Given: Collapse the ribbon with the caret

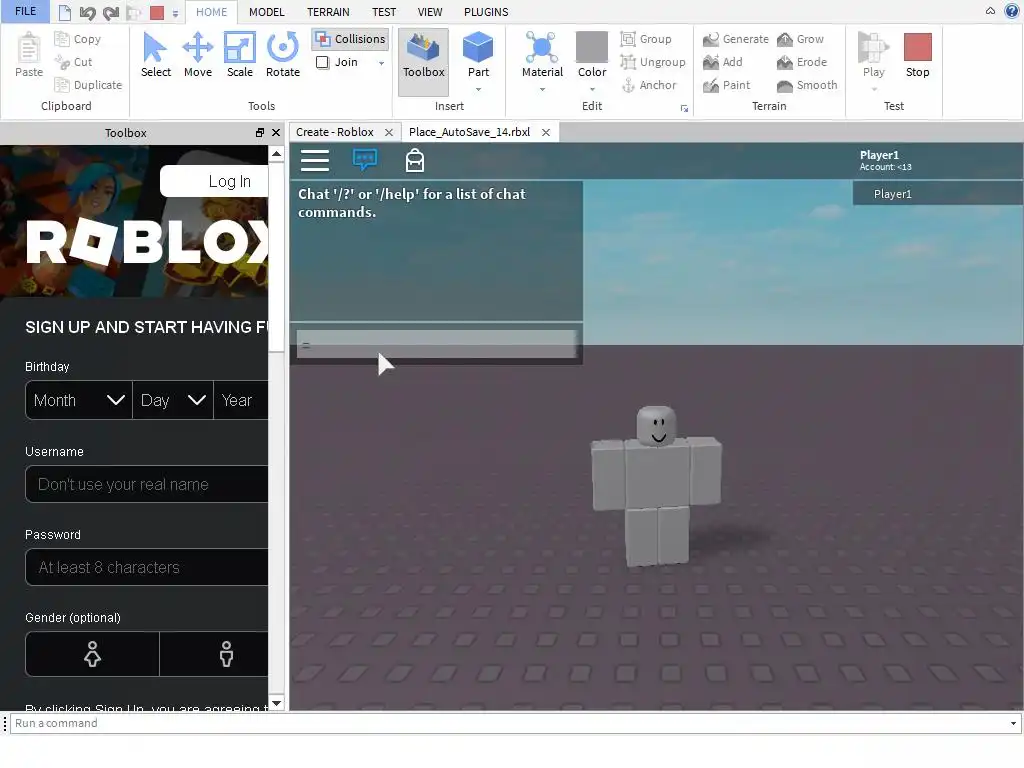Looking at the screenshot, I should click(x=990, y=11).
